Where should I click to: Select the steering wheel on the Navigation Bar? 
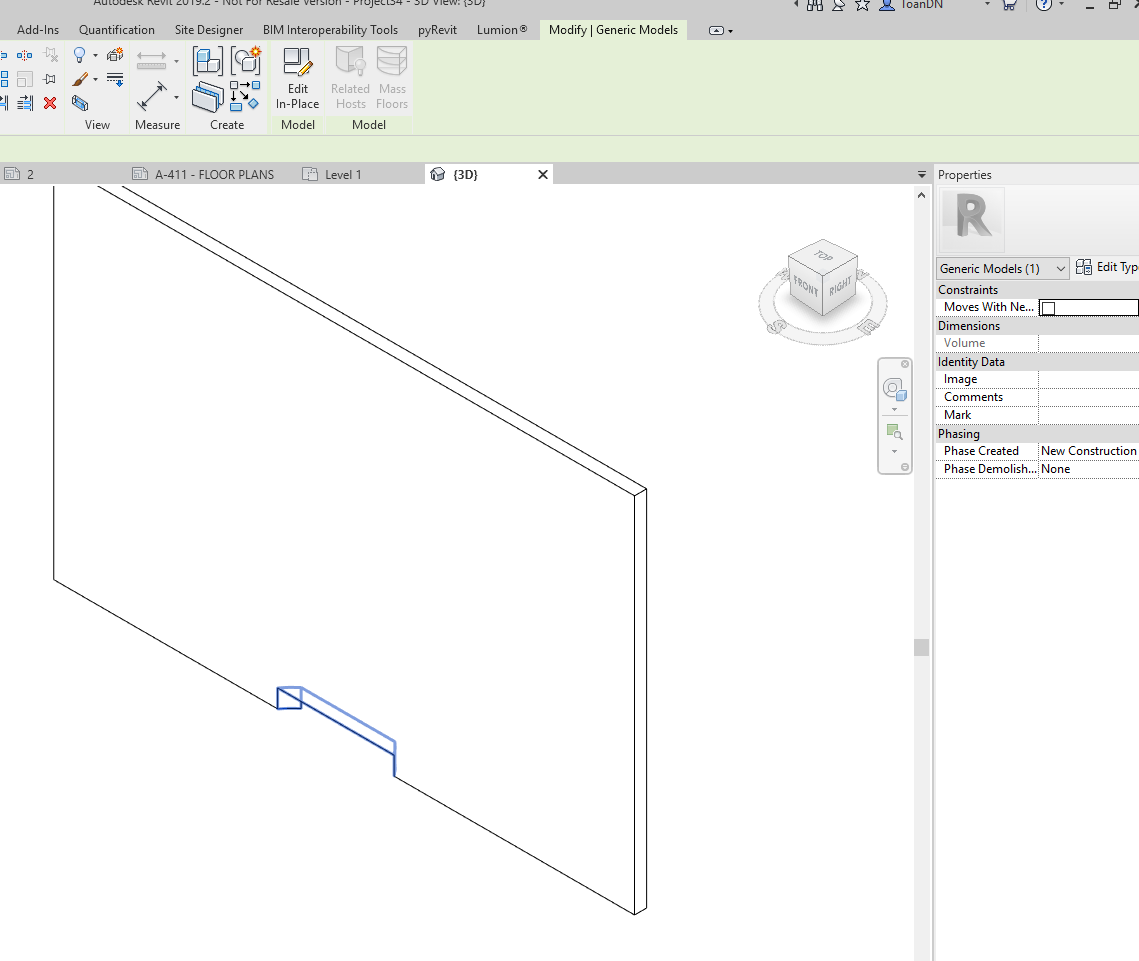click(x=893, y=388)
